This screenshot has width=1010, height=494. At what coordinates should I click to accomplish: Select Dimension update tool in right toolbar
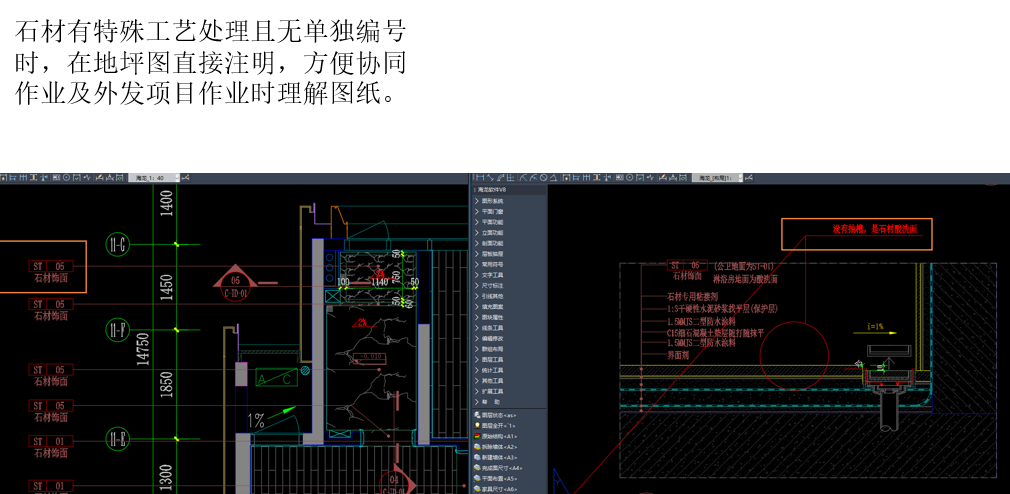coord(683,178)
